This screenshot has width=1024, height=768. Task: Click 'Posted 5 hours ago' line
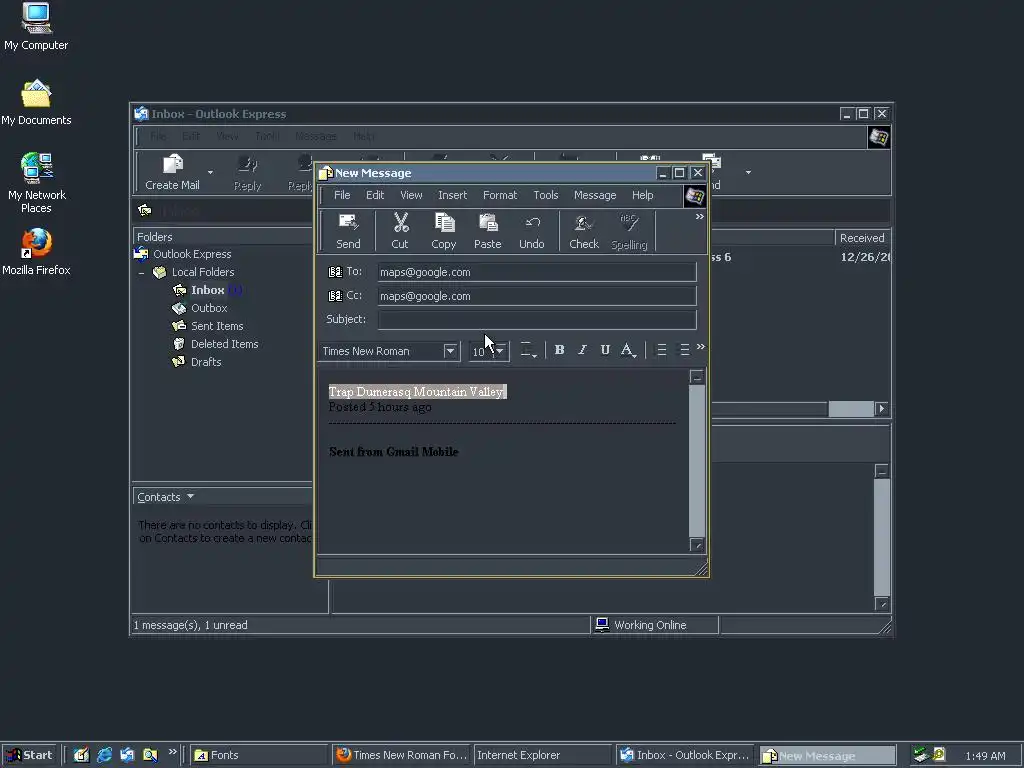[380, 407]
